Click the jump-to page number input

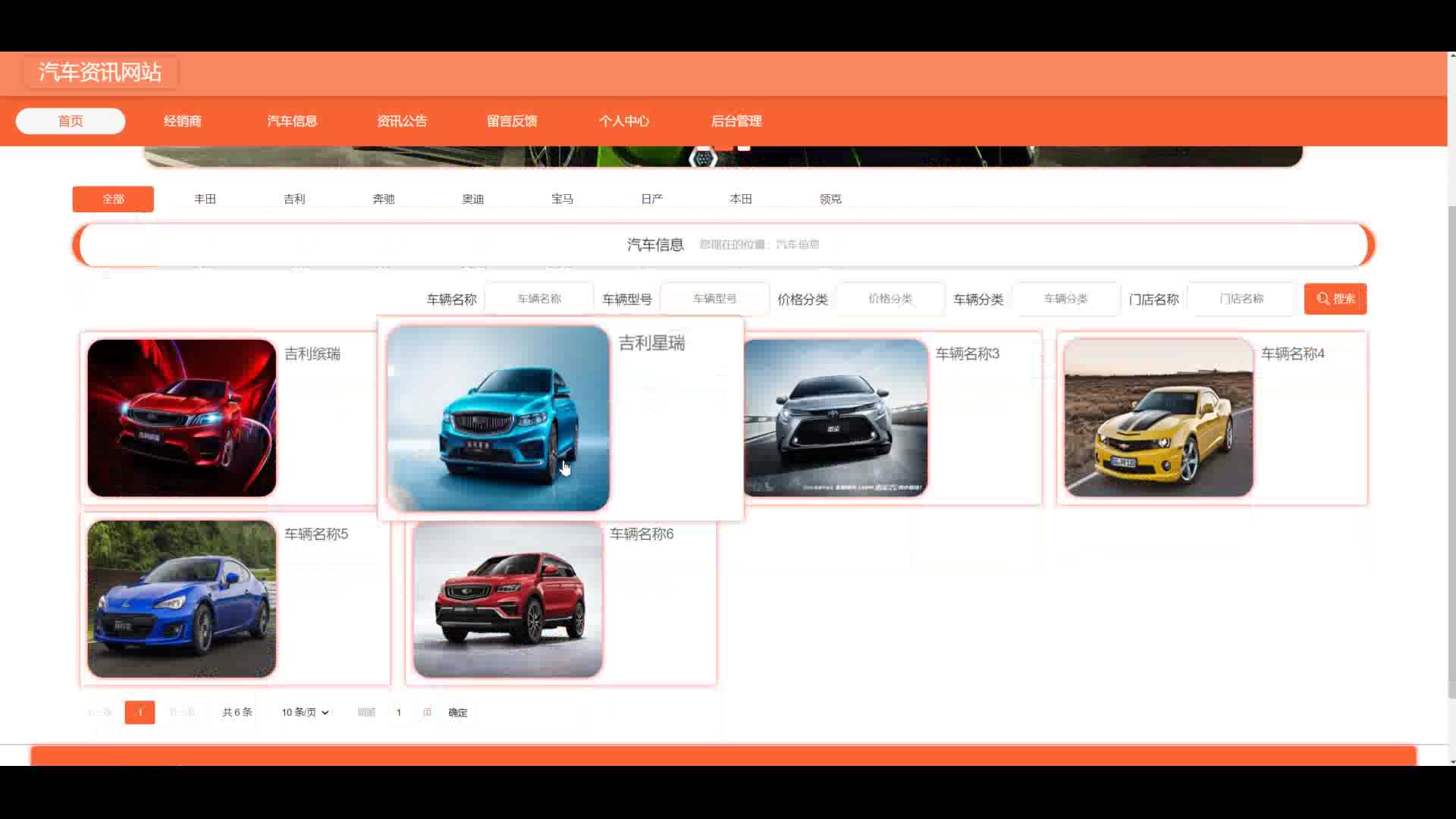tap(399, 712)
